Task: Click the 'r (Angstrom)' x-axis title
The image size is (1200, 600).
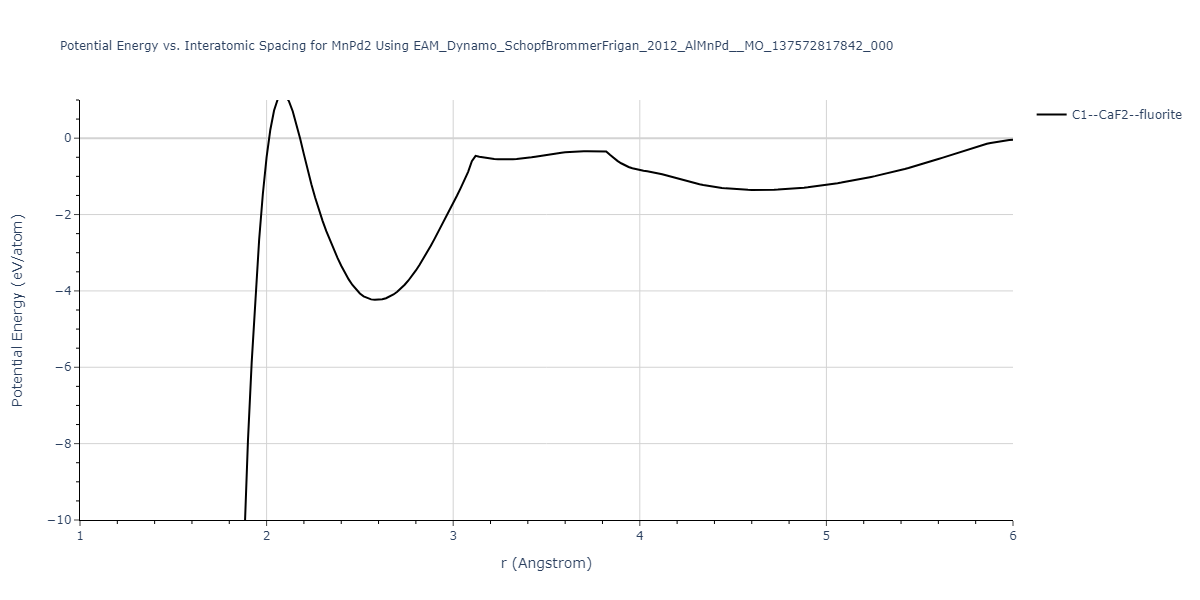Action: [x=546, y=563]
